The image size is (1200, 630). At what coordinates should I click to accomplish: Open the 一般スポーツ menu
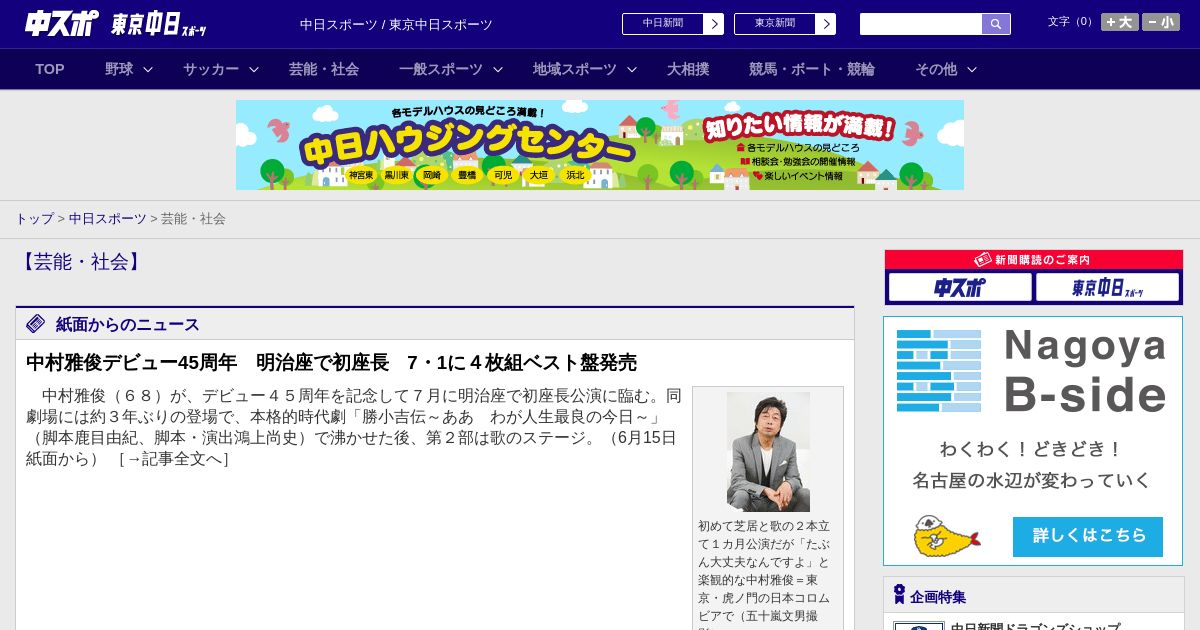441,69
